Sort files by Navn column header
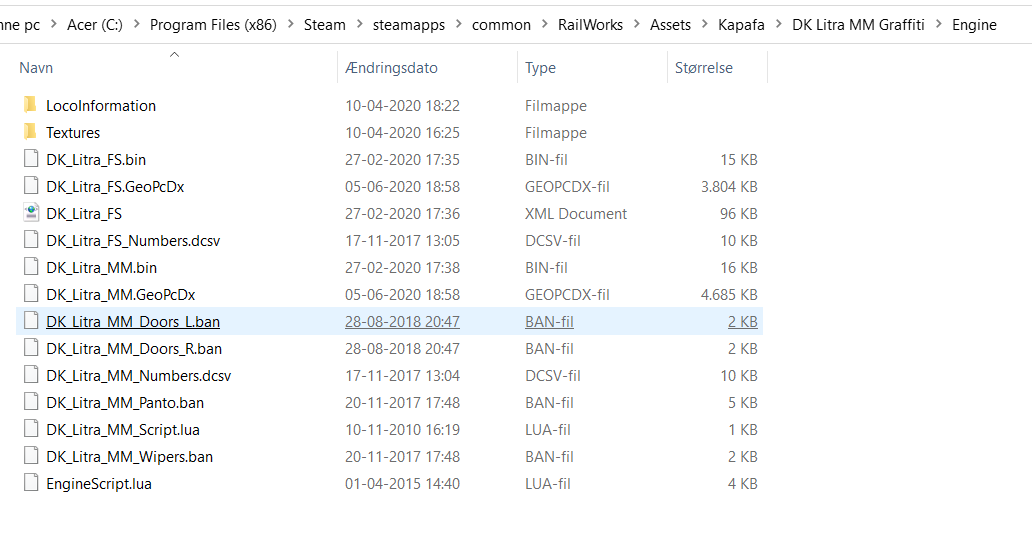This screenshot has height=545, width=1032. (37, 68)
